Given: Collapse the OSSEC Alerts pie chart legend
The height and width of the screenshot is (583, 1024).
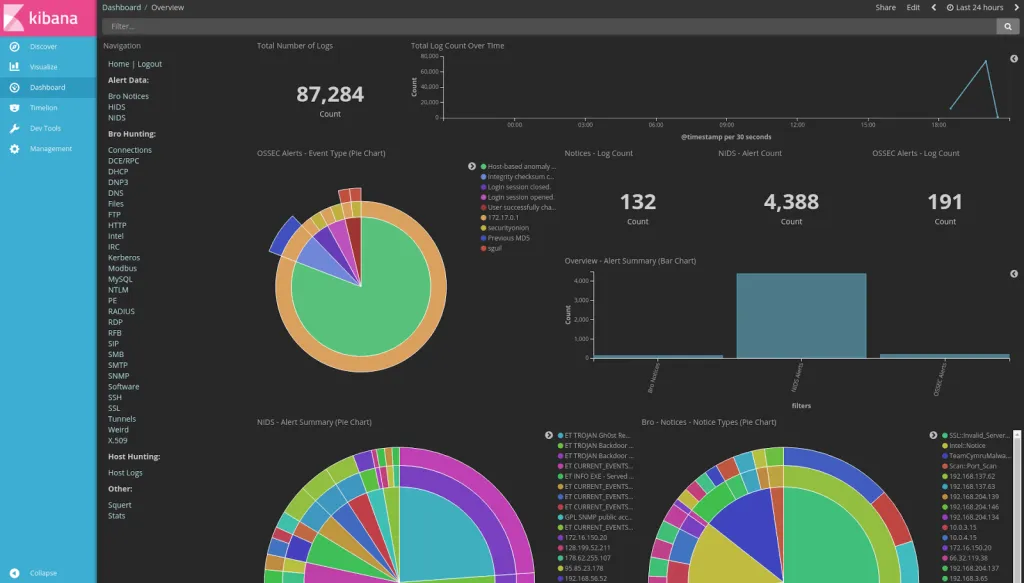Looking at the screenshot, I should 472,166.
